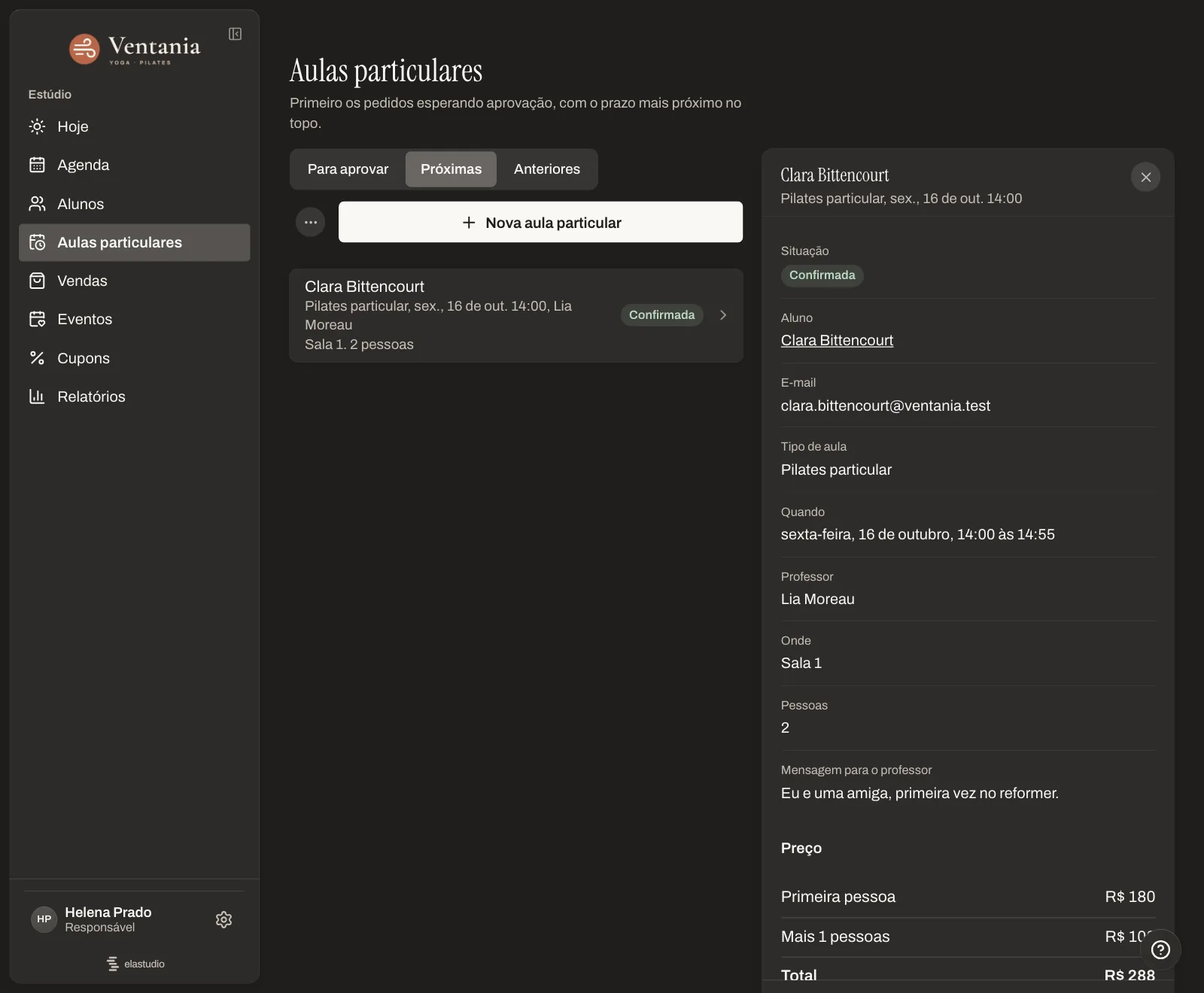
Task: Open Eventos via the calendar-heart icon
Action: pos(37,319)
